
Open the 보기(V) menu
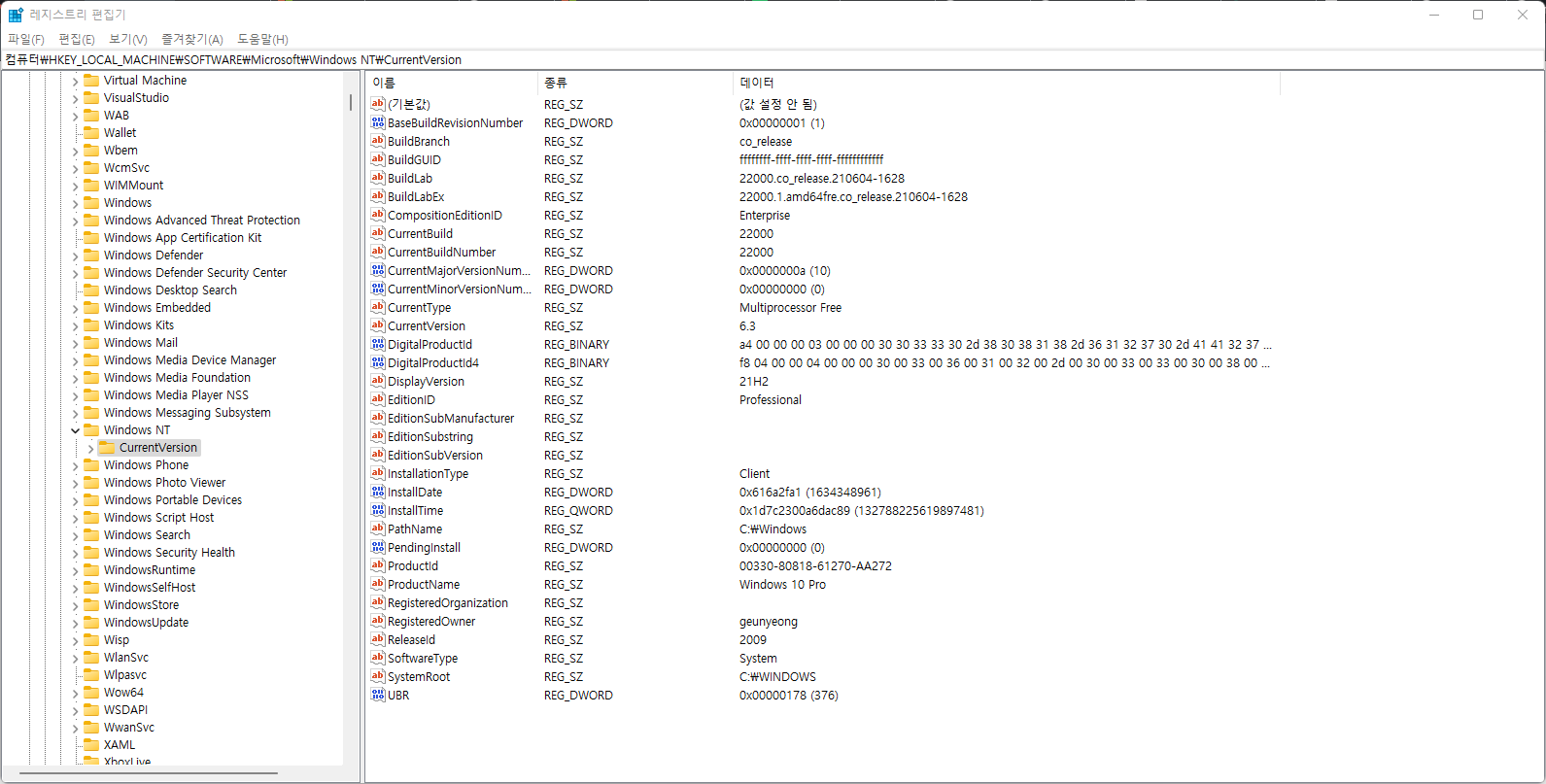point(128,39)
